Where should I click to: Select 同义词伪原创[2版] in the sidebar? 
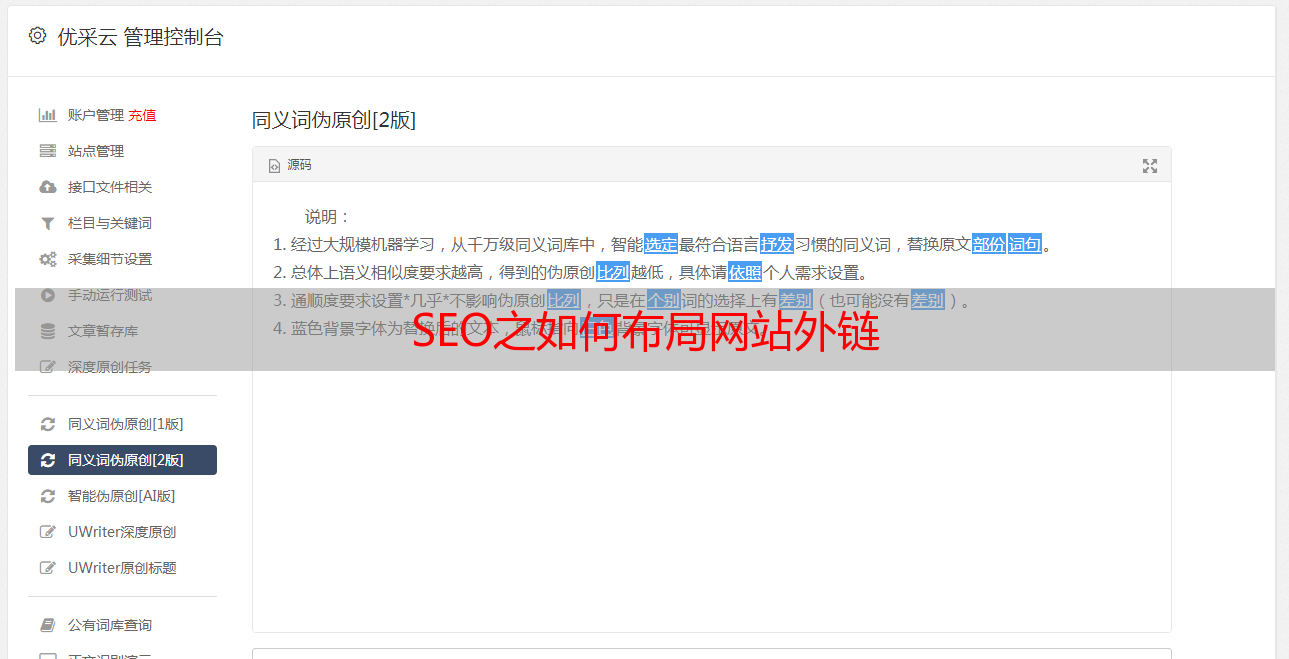click(122, 460)
